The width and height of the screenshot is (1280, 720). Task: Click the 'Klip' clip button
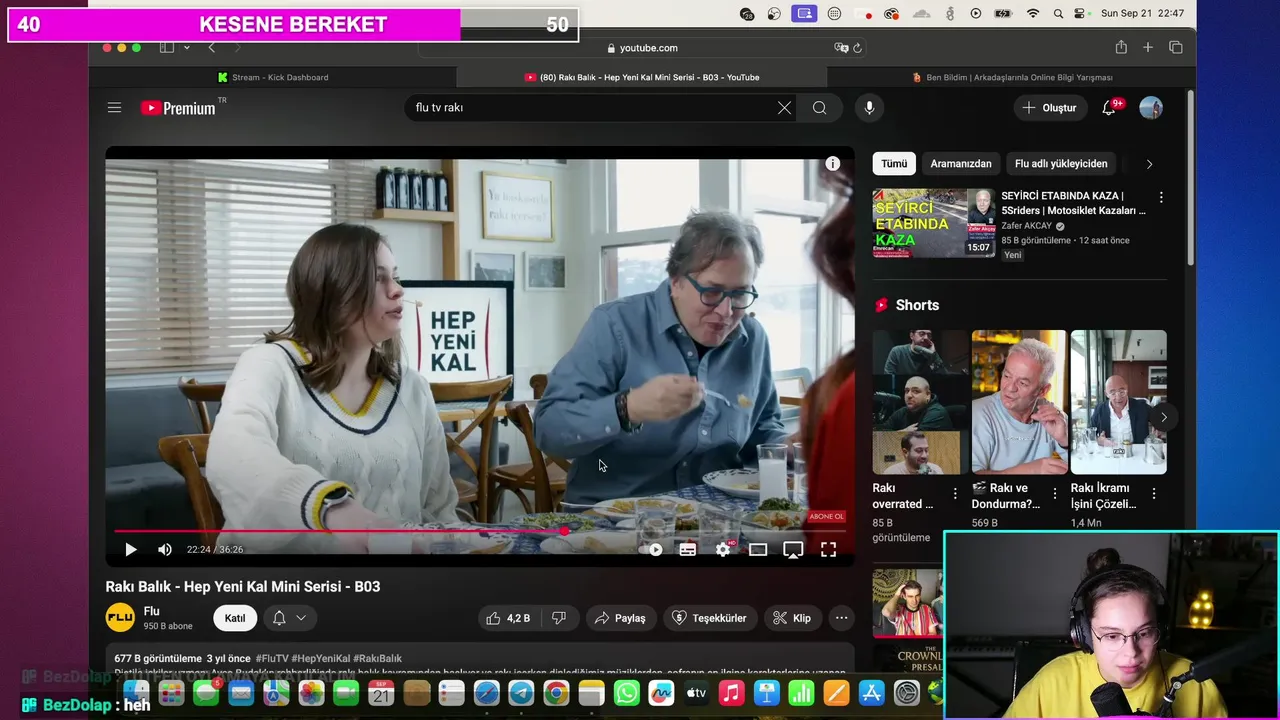(x=793, y=618)
